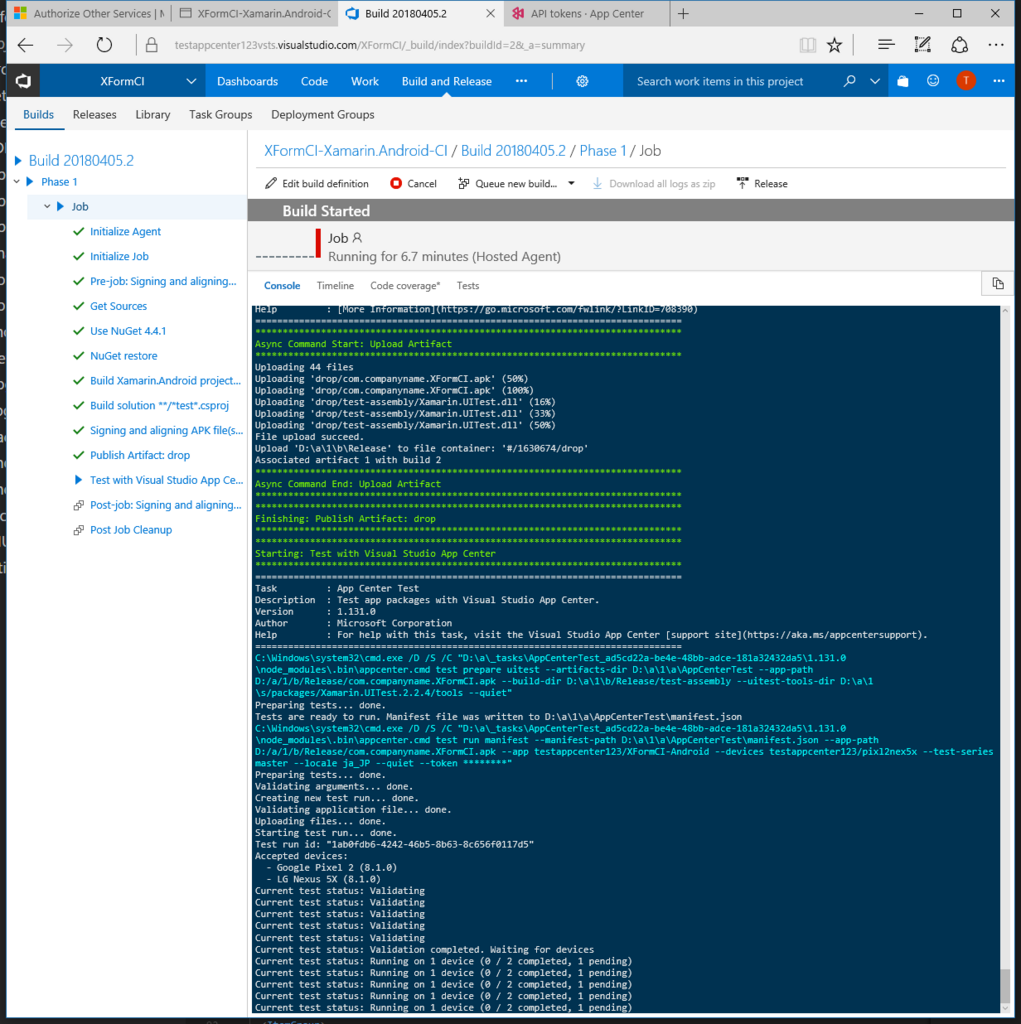The width and height of the screenshot is (1021, 1024).
Task: Click Download all logs as zip
Action: point(654,184)
